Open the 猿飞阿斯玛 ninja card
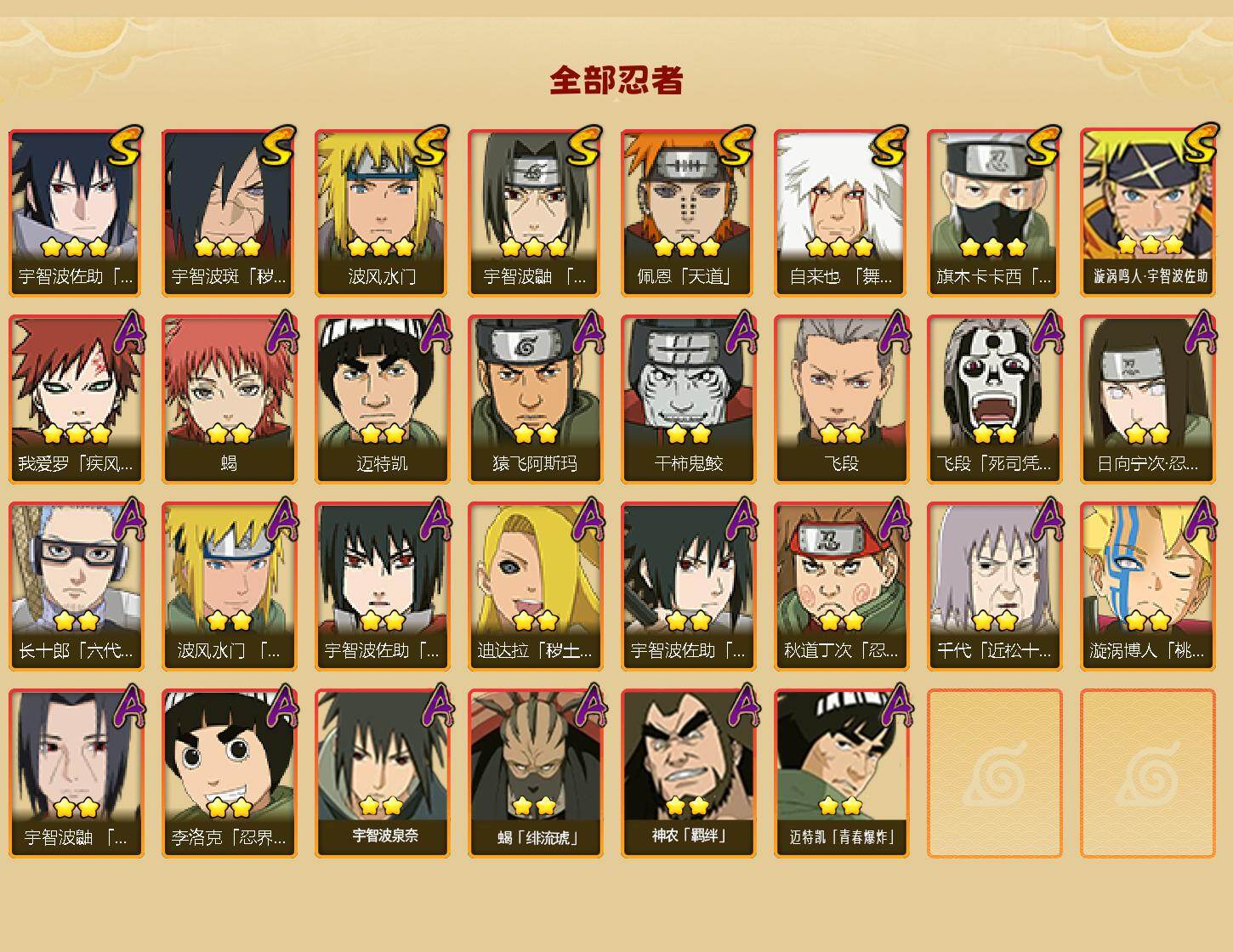Image resolution: width=1233 pixels, height=952 pixels. (x=535, y=399)
